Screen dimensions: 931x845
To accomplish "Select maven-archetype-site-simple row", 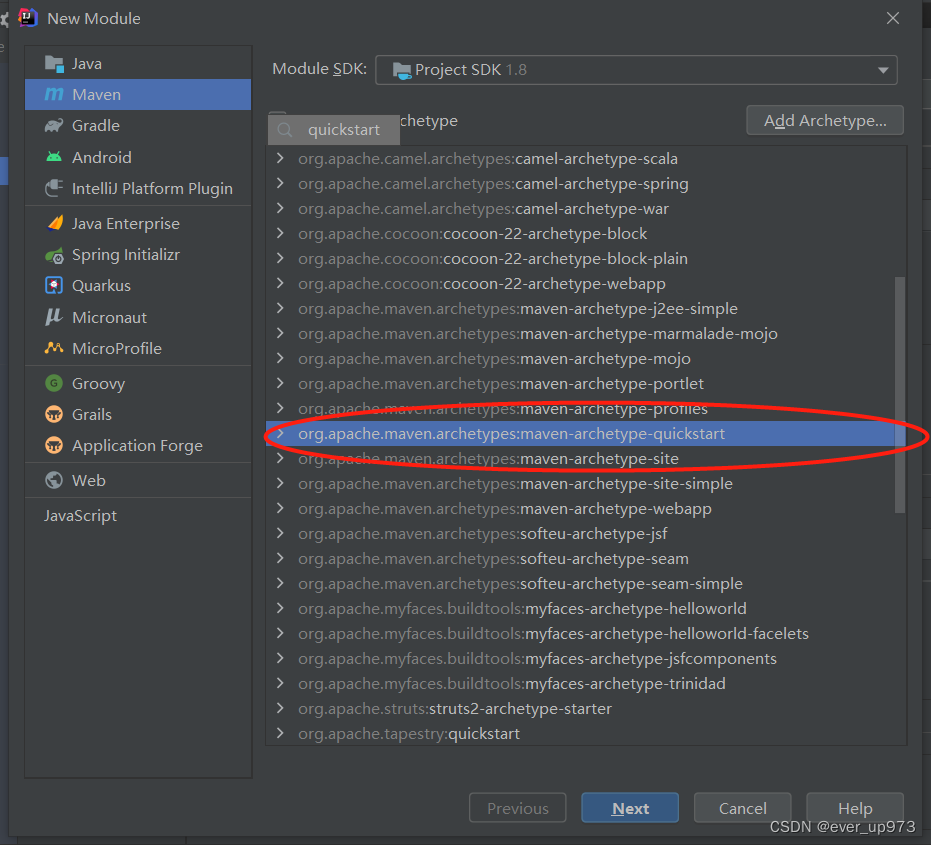I will click(x=585, y=483).
